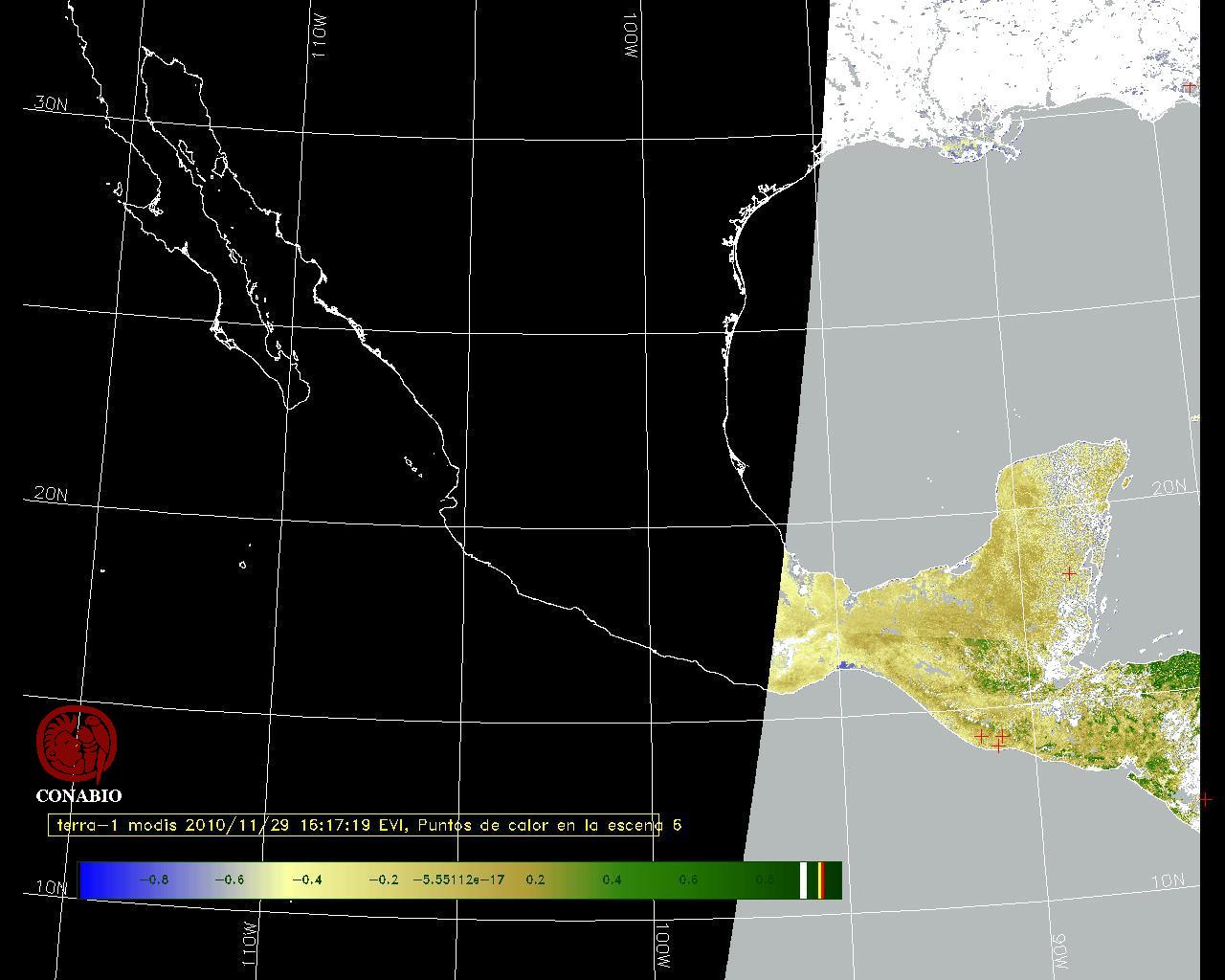Click the white CONABIO text under the logo
Image resolution: width=1225 pixels, height=980 pixels.
[78, 796]
